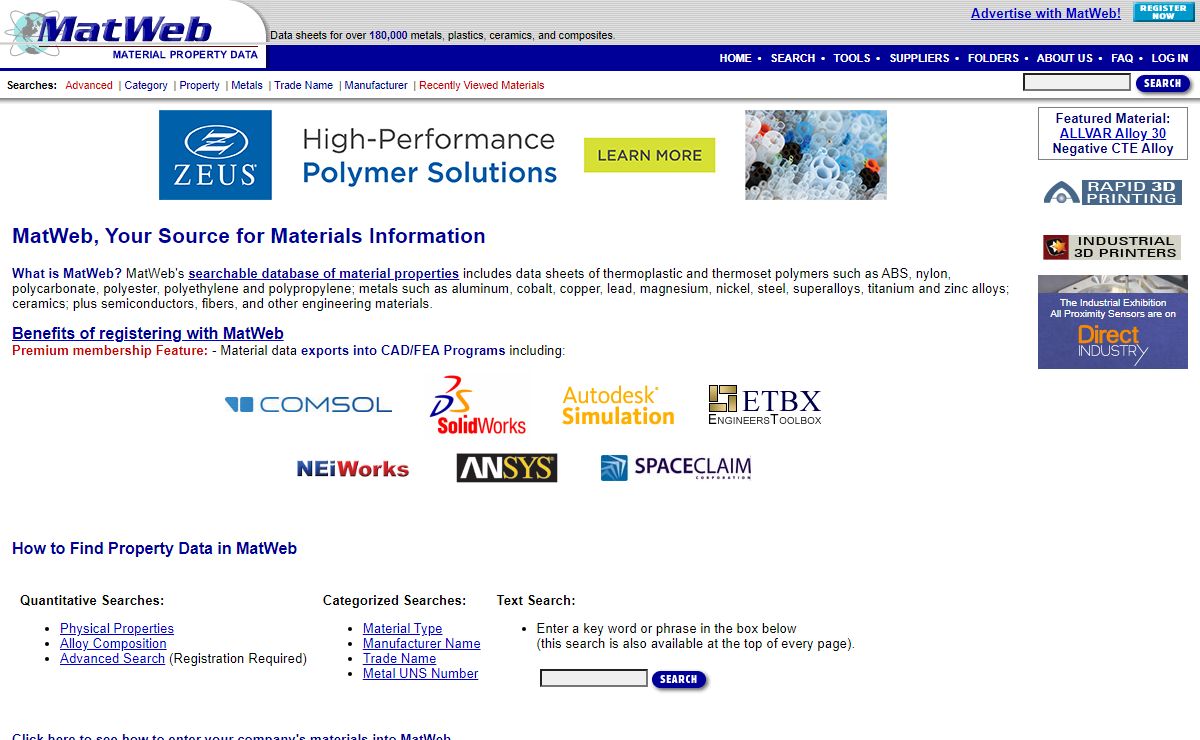Click the COMSOL logo
1200x740 pixels.
click(x=308, y=404)
